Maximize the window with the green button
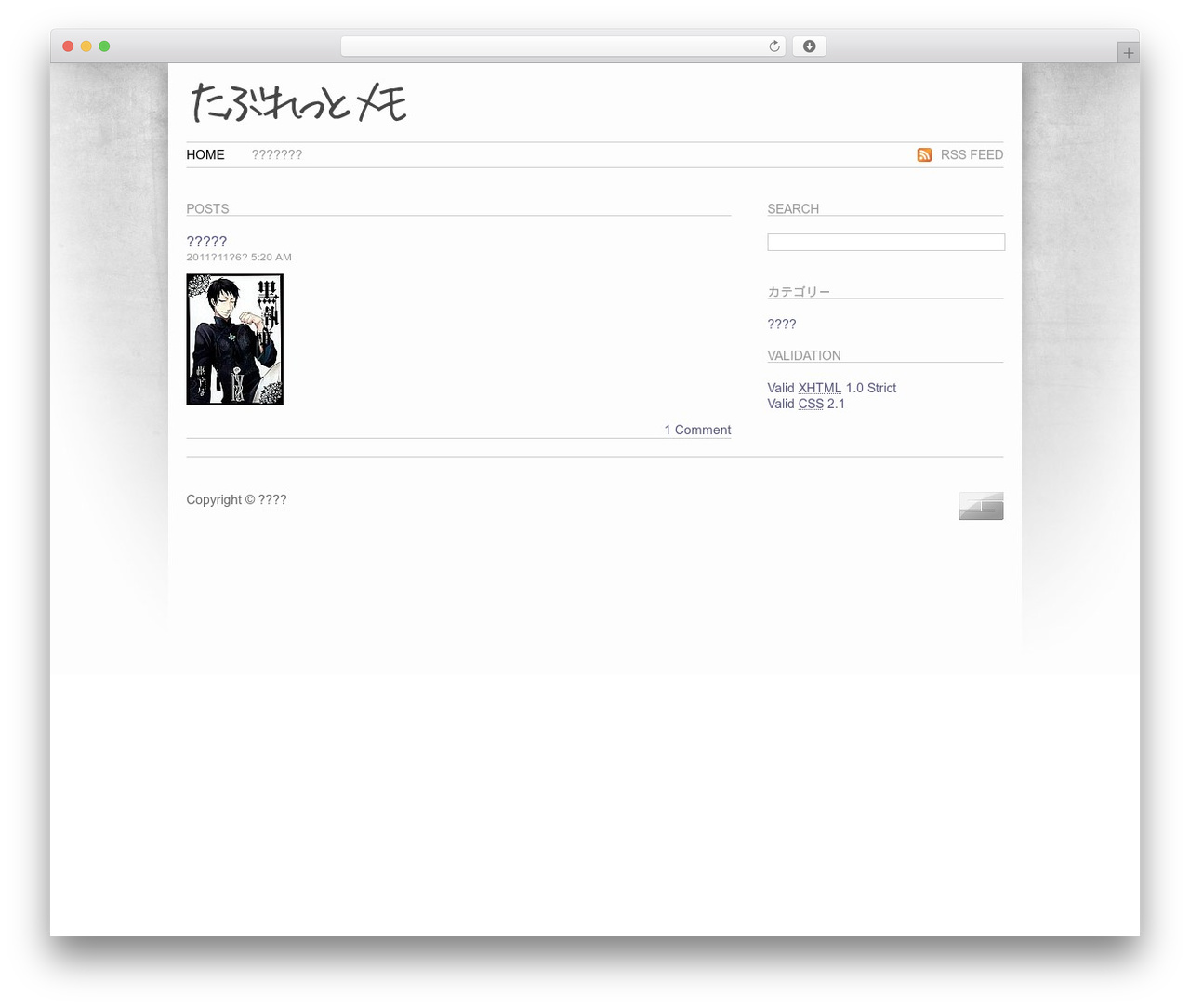Image resolution: width=1190 pixels, height=1008 pixels. click(x=104, y=46)
